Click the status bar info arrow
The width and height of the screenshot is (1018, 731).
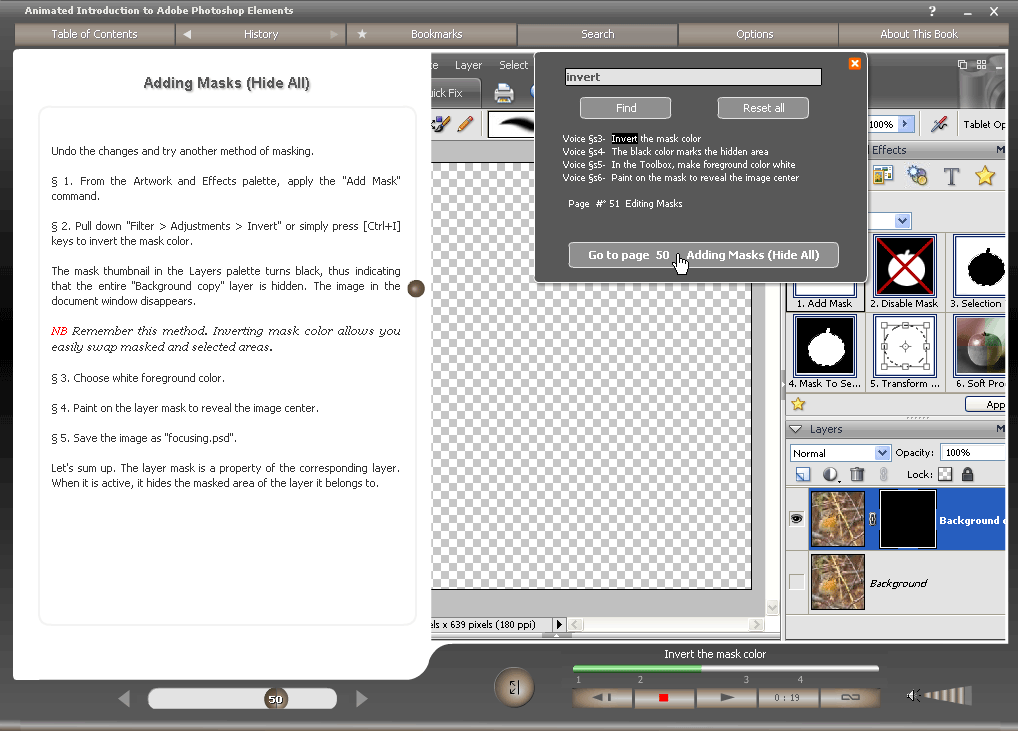click(x=559, y=624)
